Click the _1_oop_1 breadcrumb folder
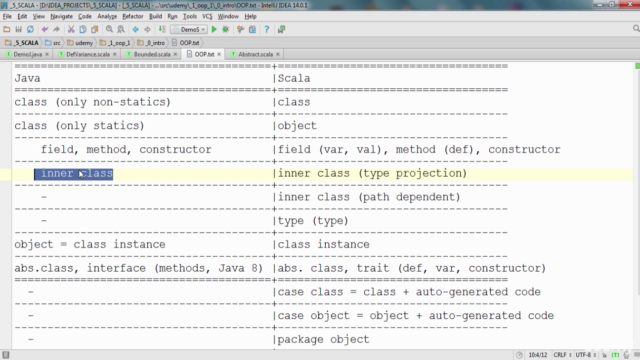This screenshot has width=640, height=360. point(115,42)
